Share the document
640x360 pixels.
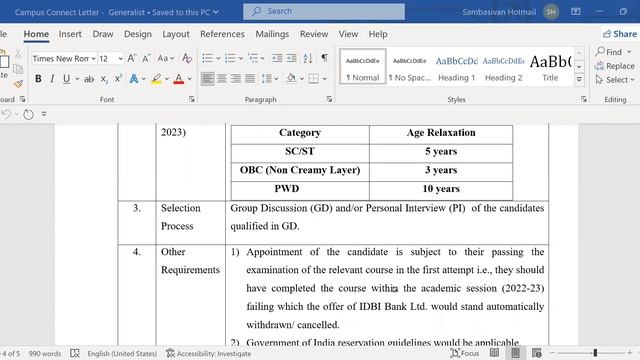(x=620, y=34)
